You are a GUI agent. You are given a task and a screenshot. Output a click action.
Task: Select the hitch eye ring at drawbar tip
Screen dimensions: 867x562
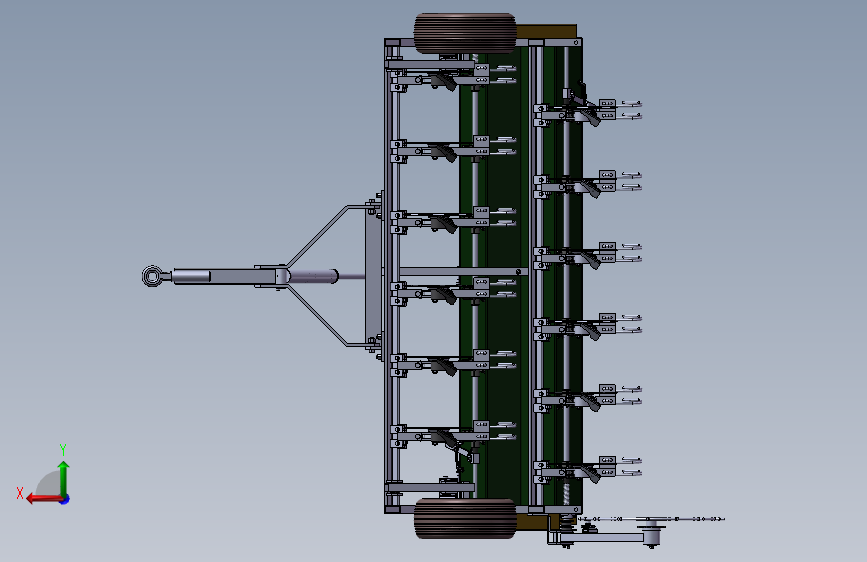(x=152, y=276)
